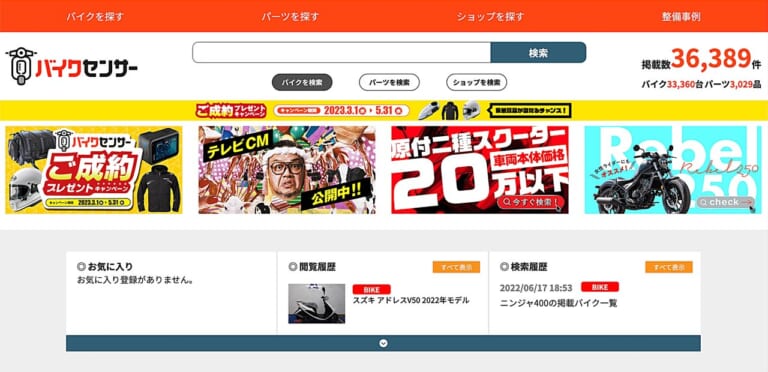Select the バイクを検索 search mode
The height and width of the screenshot is (372, 768).
(302, 82)
